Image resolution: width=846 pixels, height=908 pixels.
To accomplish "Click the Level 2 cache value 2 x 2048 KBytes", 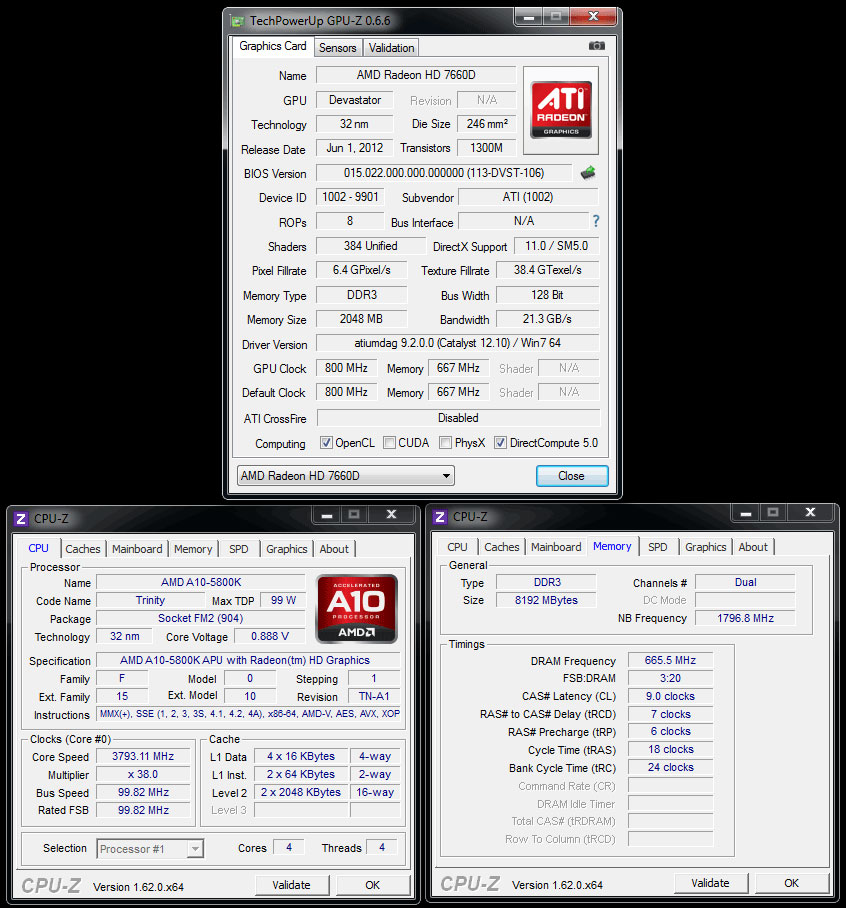I will (x=301, y=792).
